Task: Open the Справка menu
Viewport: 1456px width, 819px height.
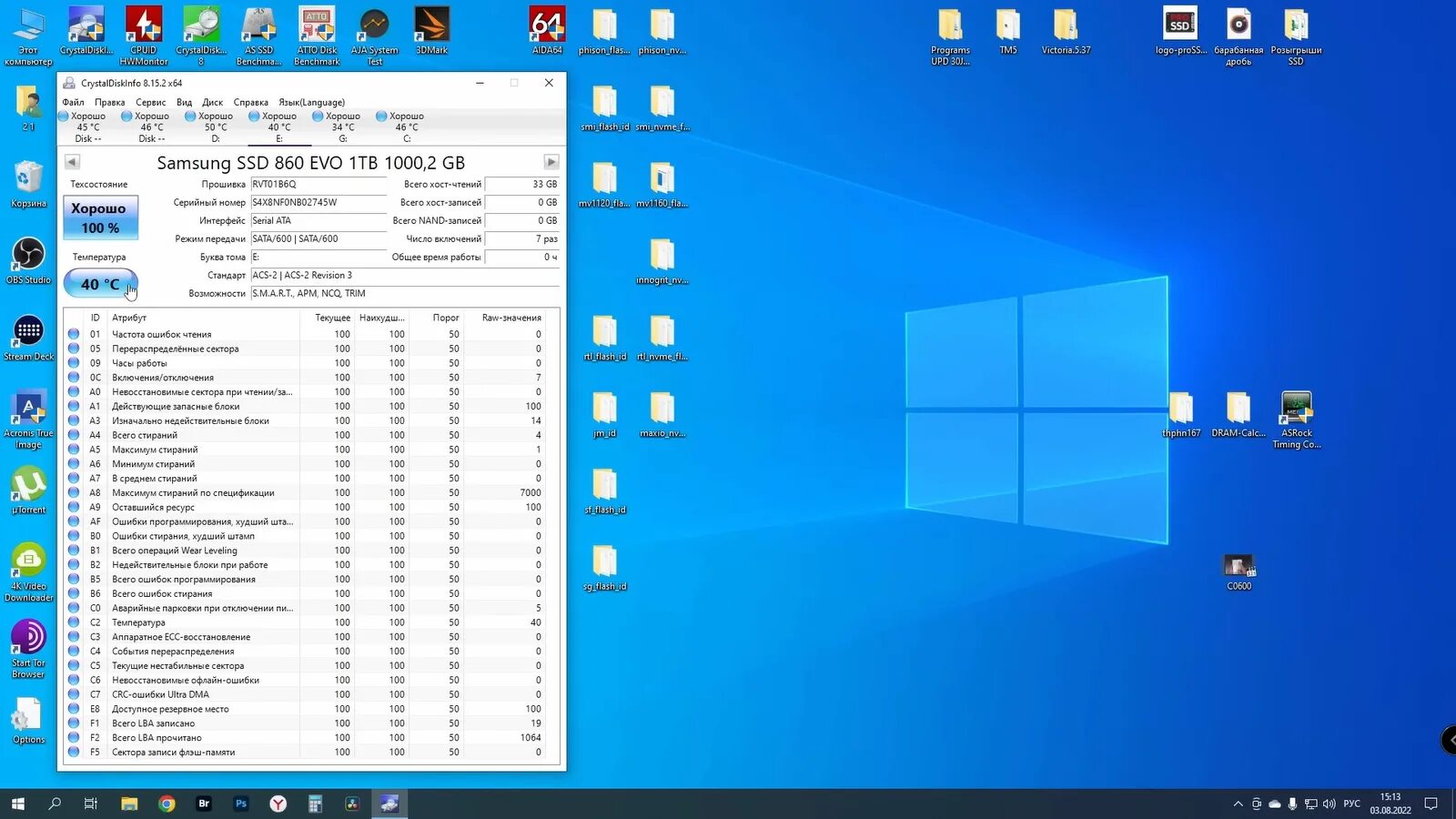Action: pos(250,102)
